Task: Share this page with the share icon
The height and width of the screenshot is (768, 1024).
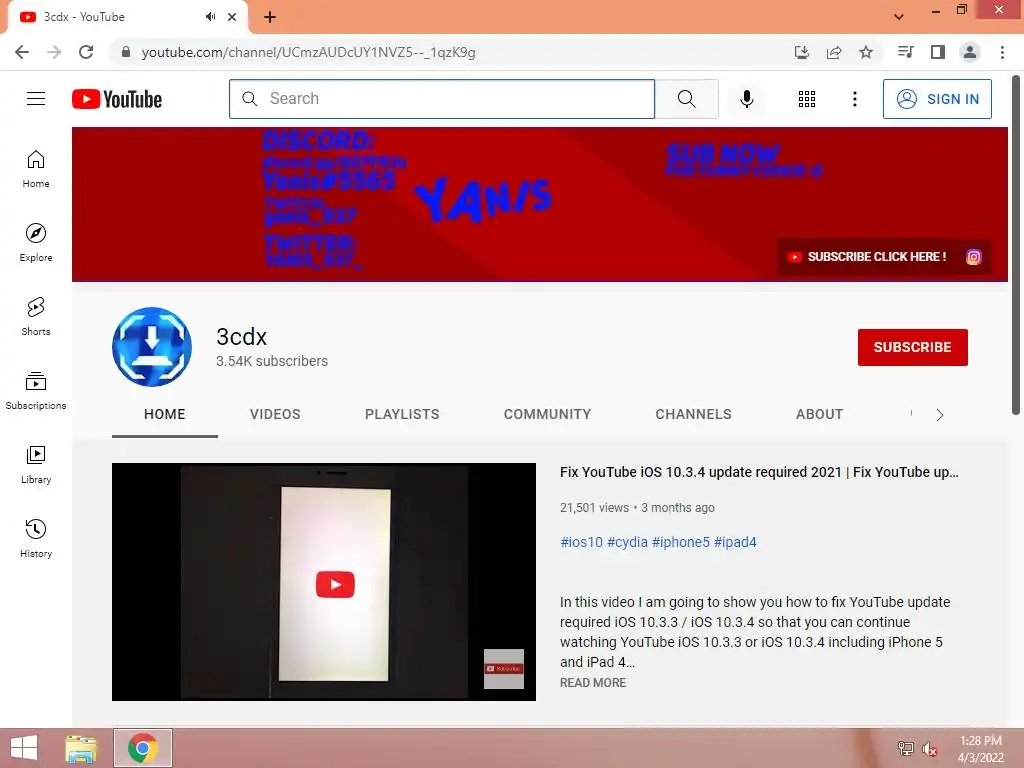Action: click(834, 52)
